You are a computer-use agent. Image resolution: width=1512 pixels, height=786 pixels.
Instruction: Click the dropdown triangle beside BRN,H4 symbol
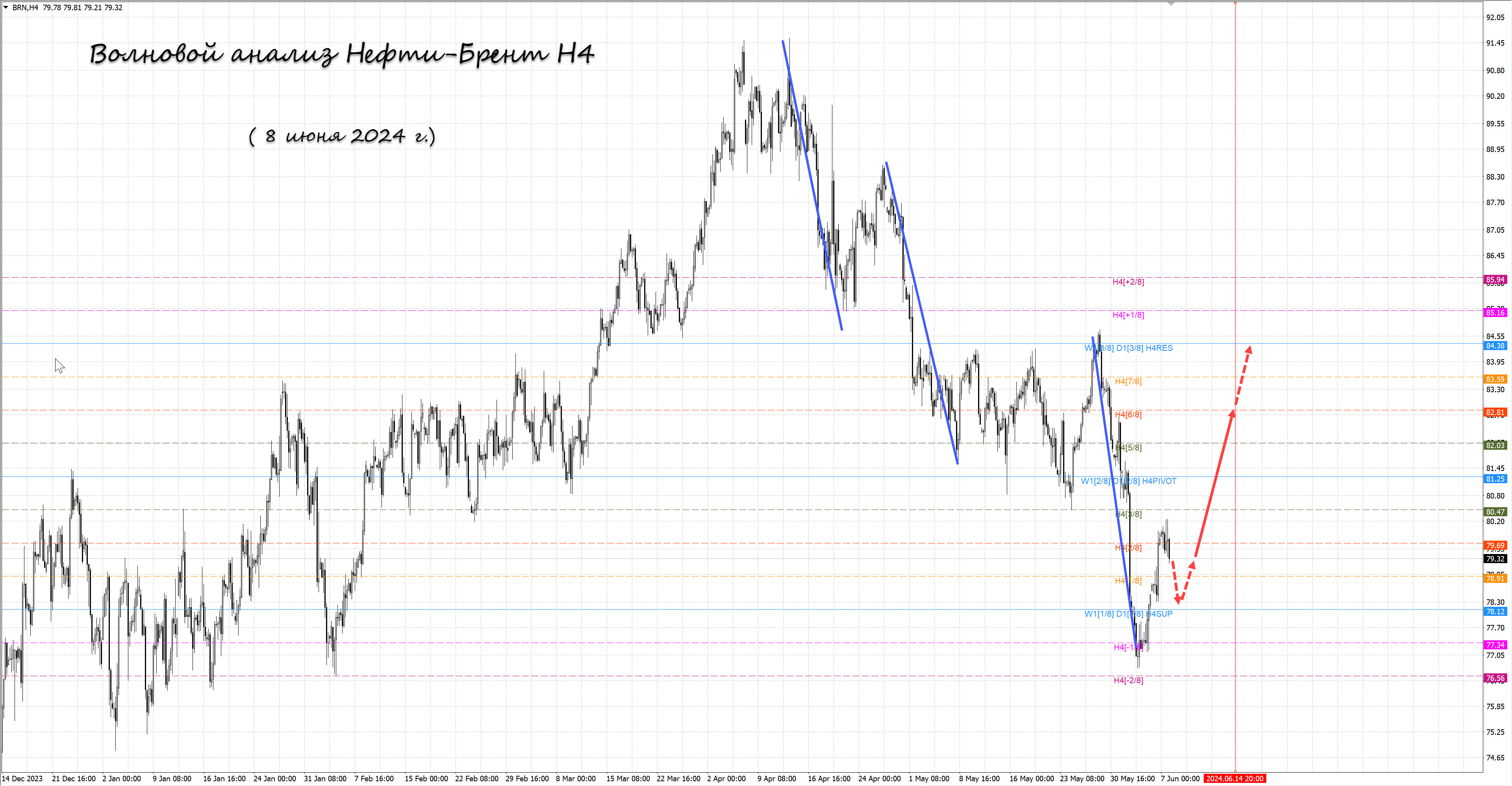pyautogui.click(x=6, y=7)
